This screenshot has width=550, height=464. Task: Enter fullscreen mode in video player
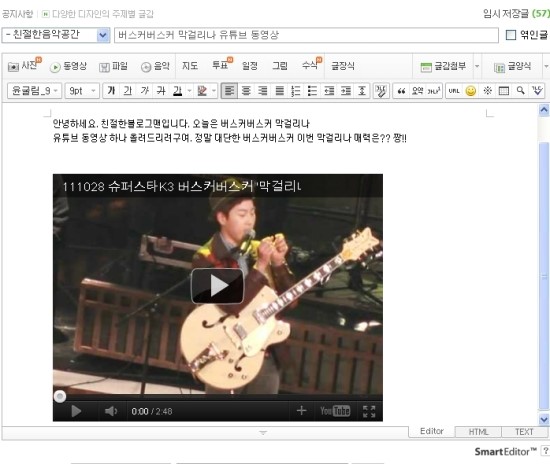(x=369, y=411)
